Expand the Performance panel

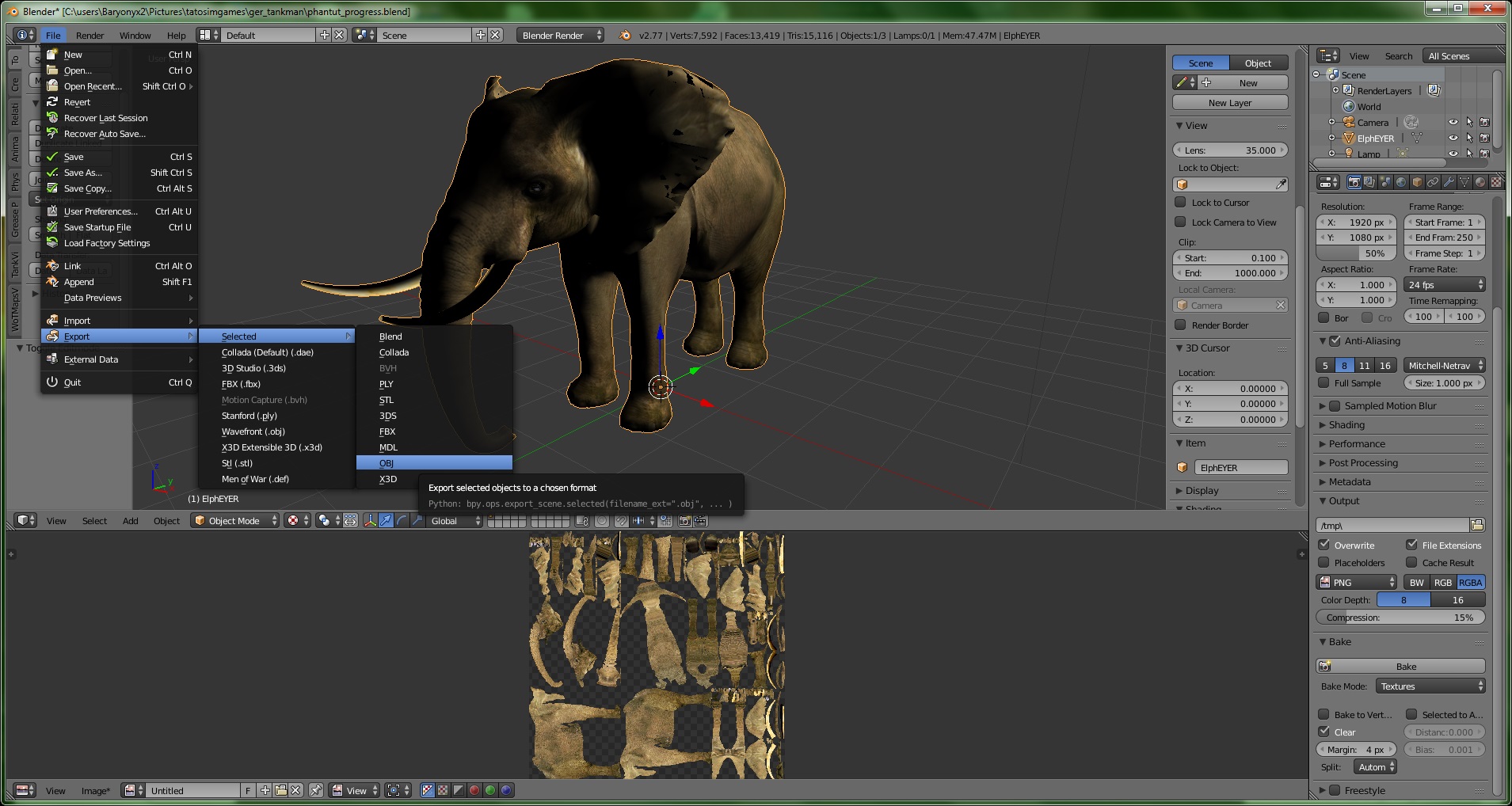click(1356, 444)
